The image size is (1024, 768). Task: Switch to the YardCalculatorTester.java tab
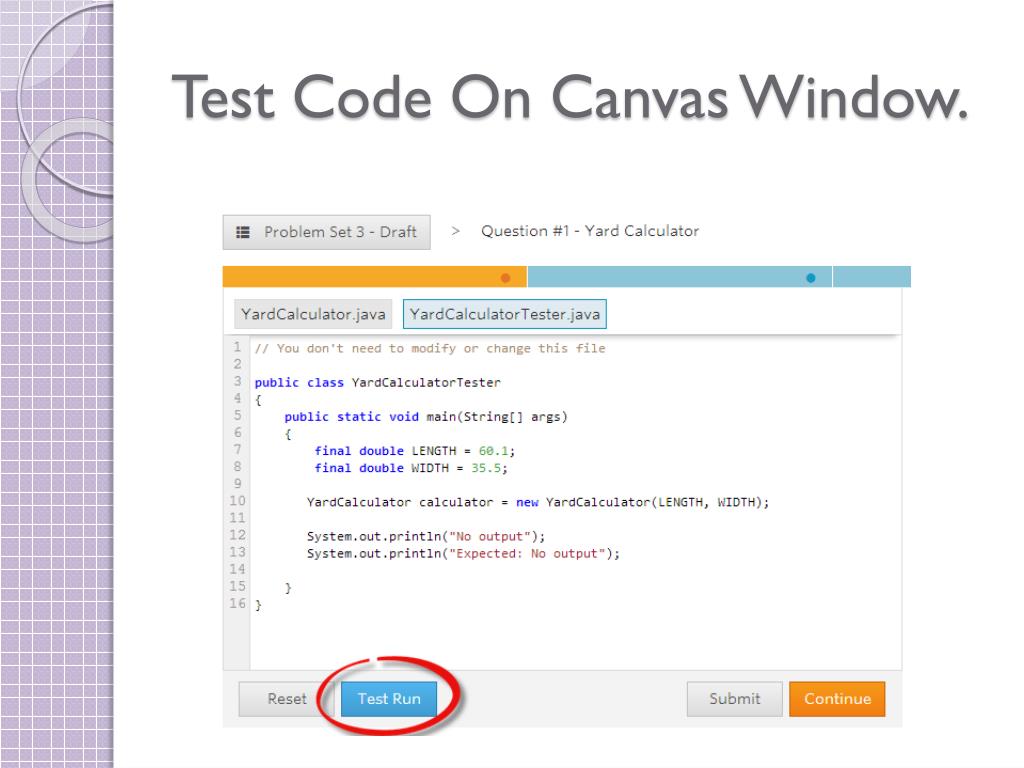click(x=505, y=314)
